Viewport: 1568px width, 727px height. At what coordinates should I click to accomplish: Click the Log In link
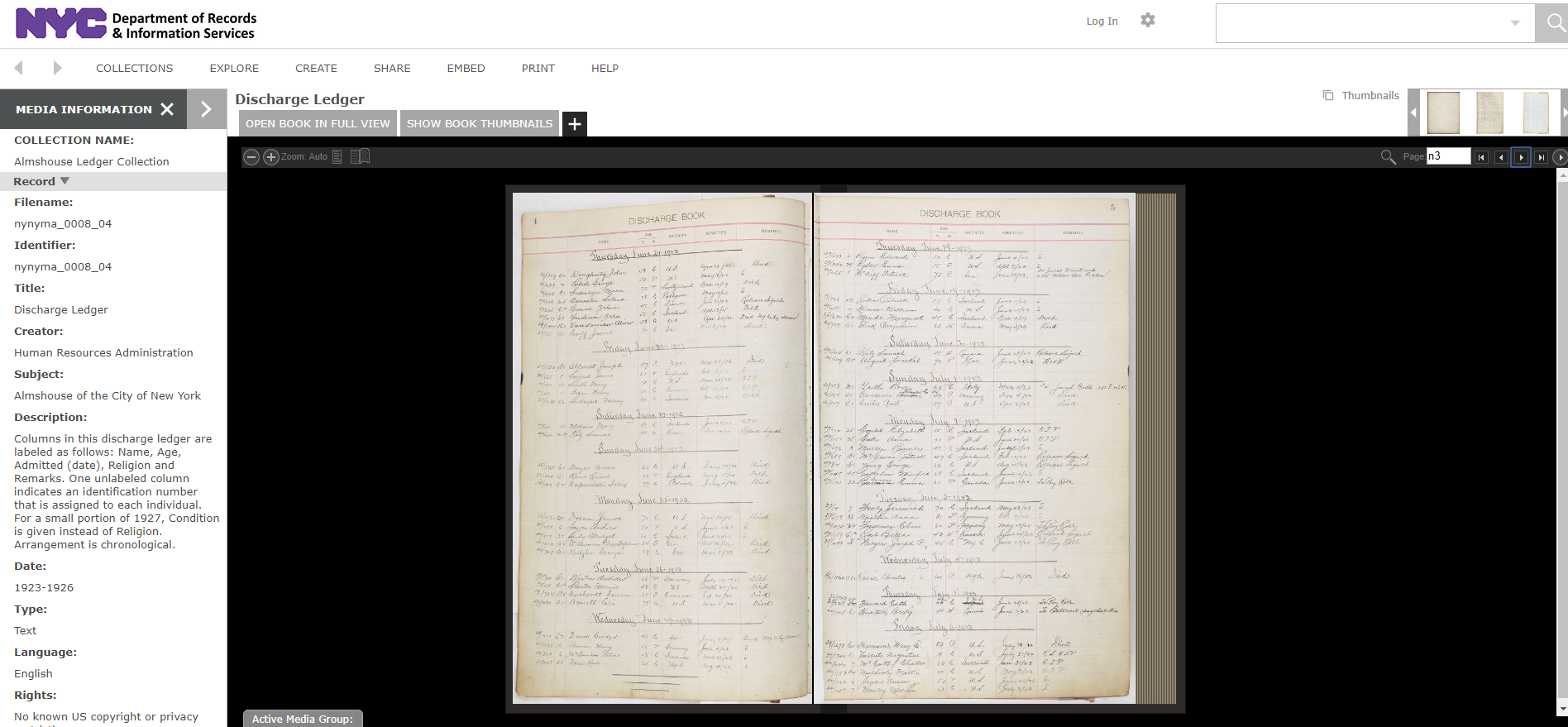pyautogui.click(x=1102, y=22)
